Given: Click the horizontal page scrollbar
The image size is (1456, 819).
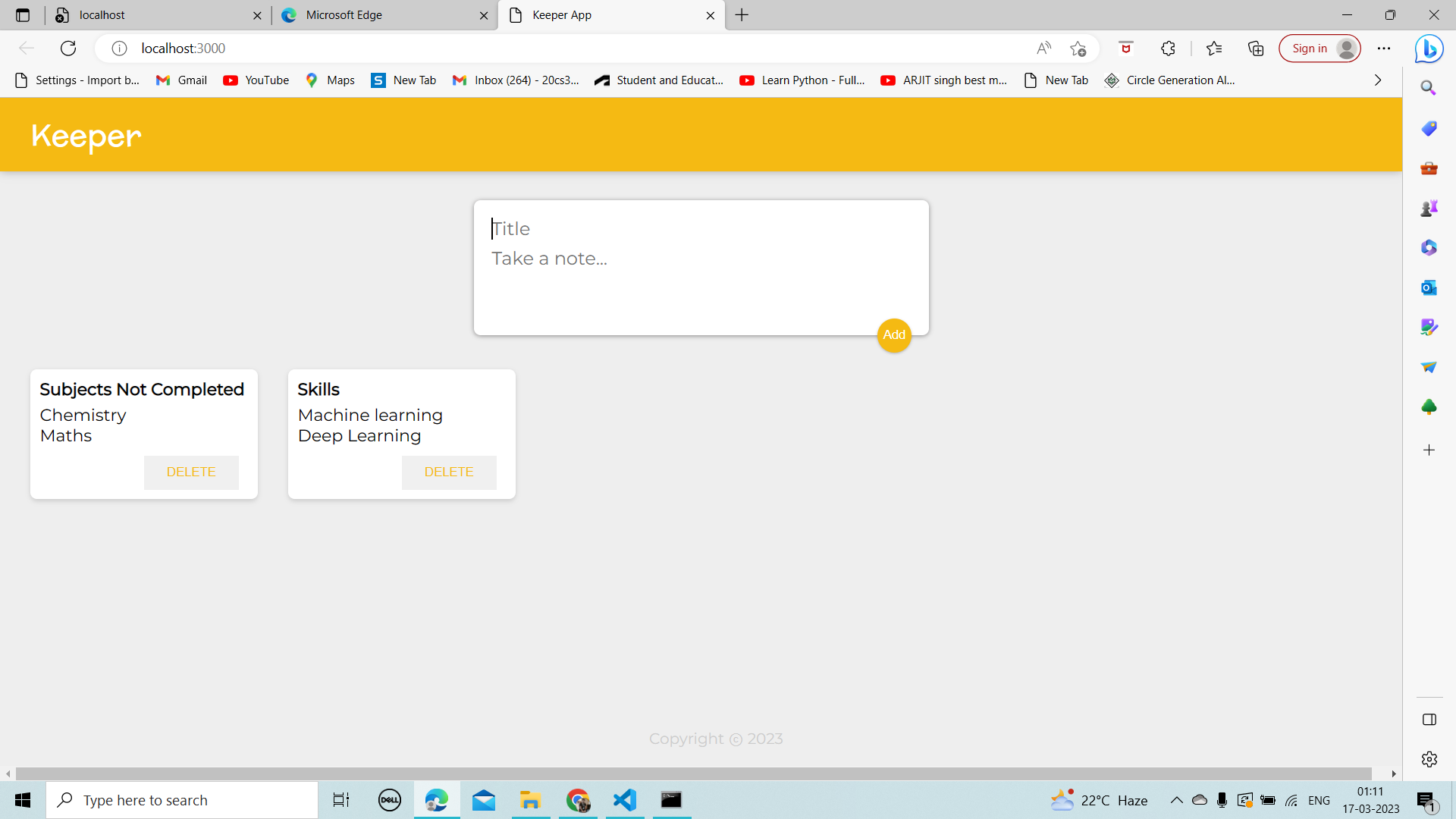Looking at the screenshot, I should point(693,773).
